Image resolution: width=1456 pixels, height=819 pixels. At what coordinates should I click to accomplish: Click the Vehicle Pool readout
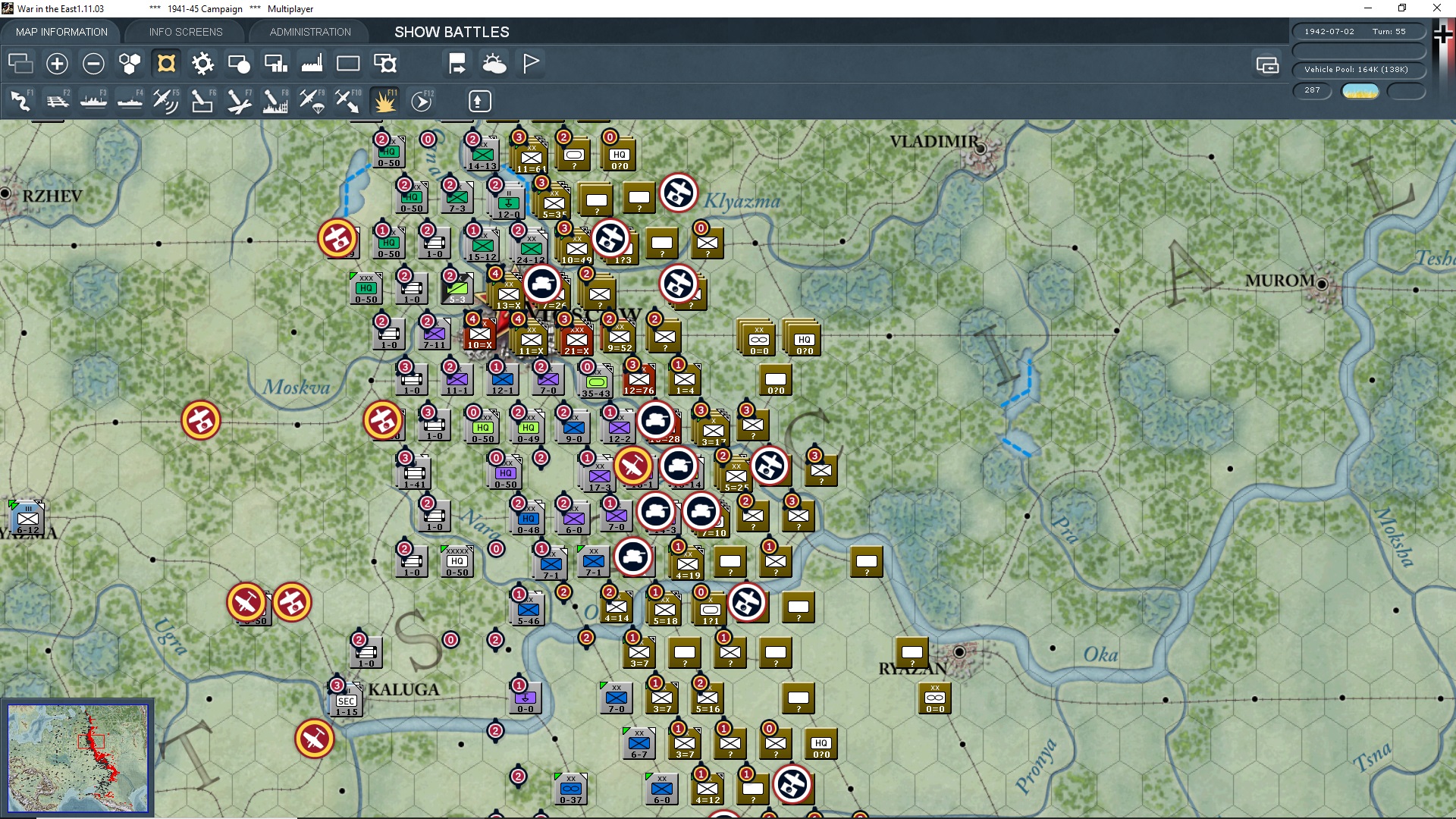(1359, 69)
